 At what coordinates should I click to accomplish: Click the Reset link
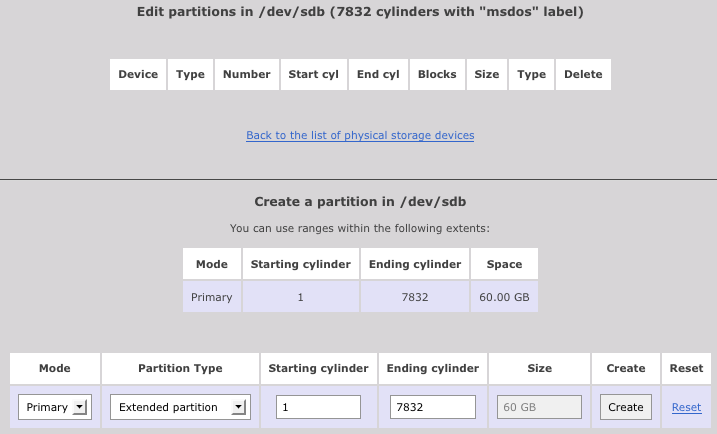(686, 407)
